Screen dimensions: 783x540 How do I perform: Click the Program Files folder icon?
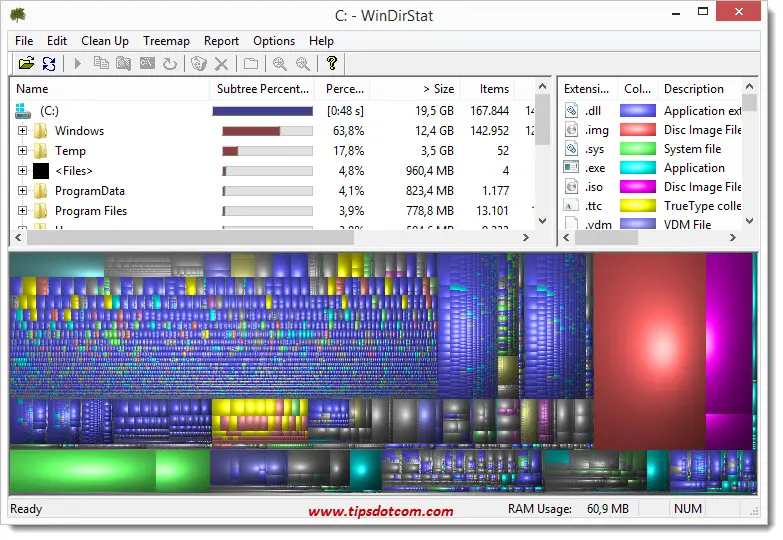tap(40, 211)
